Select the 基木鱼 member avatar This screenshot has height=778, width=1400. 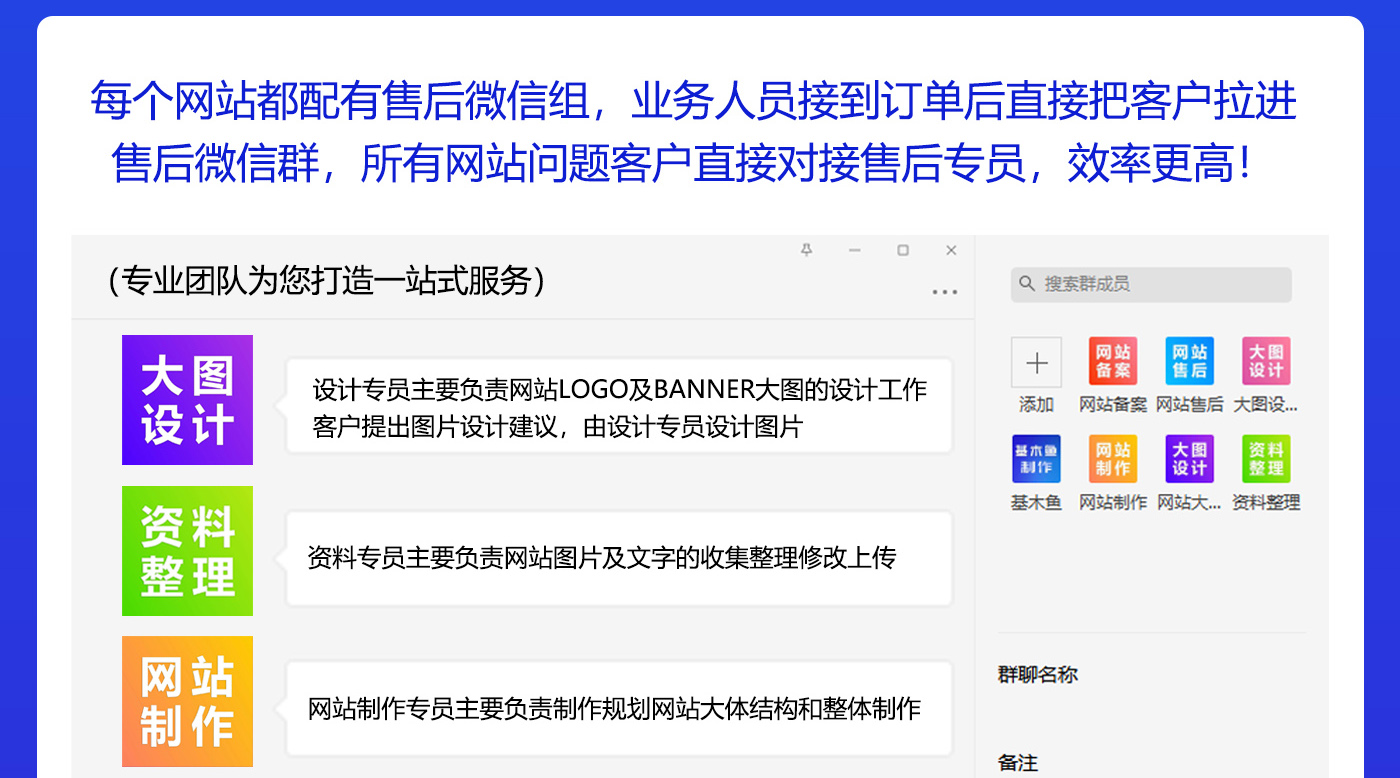pos(1036,459)
